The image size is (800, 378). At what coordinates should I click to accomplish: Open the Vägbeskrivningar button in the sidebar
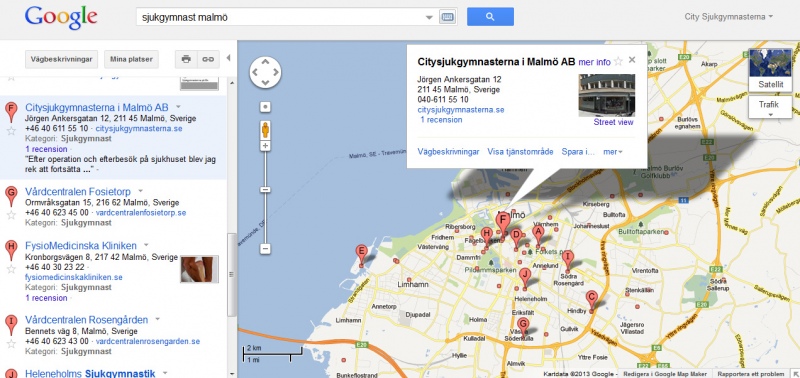coord(61,59)
